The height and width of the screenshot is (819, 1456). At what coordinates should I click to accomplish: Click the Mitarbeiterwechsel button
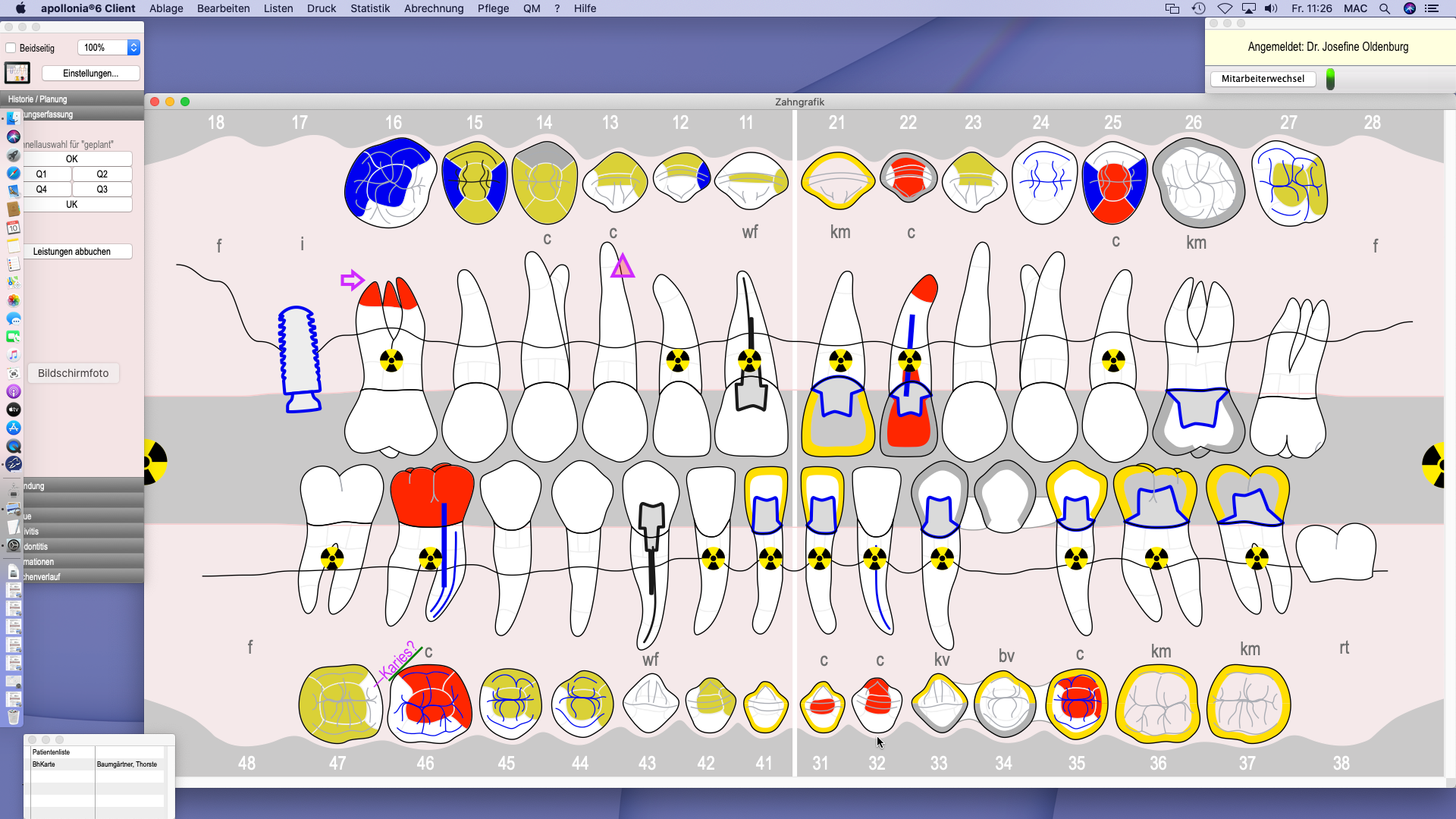[x=1263, y=79]
